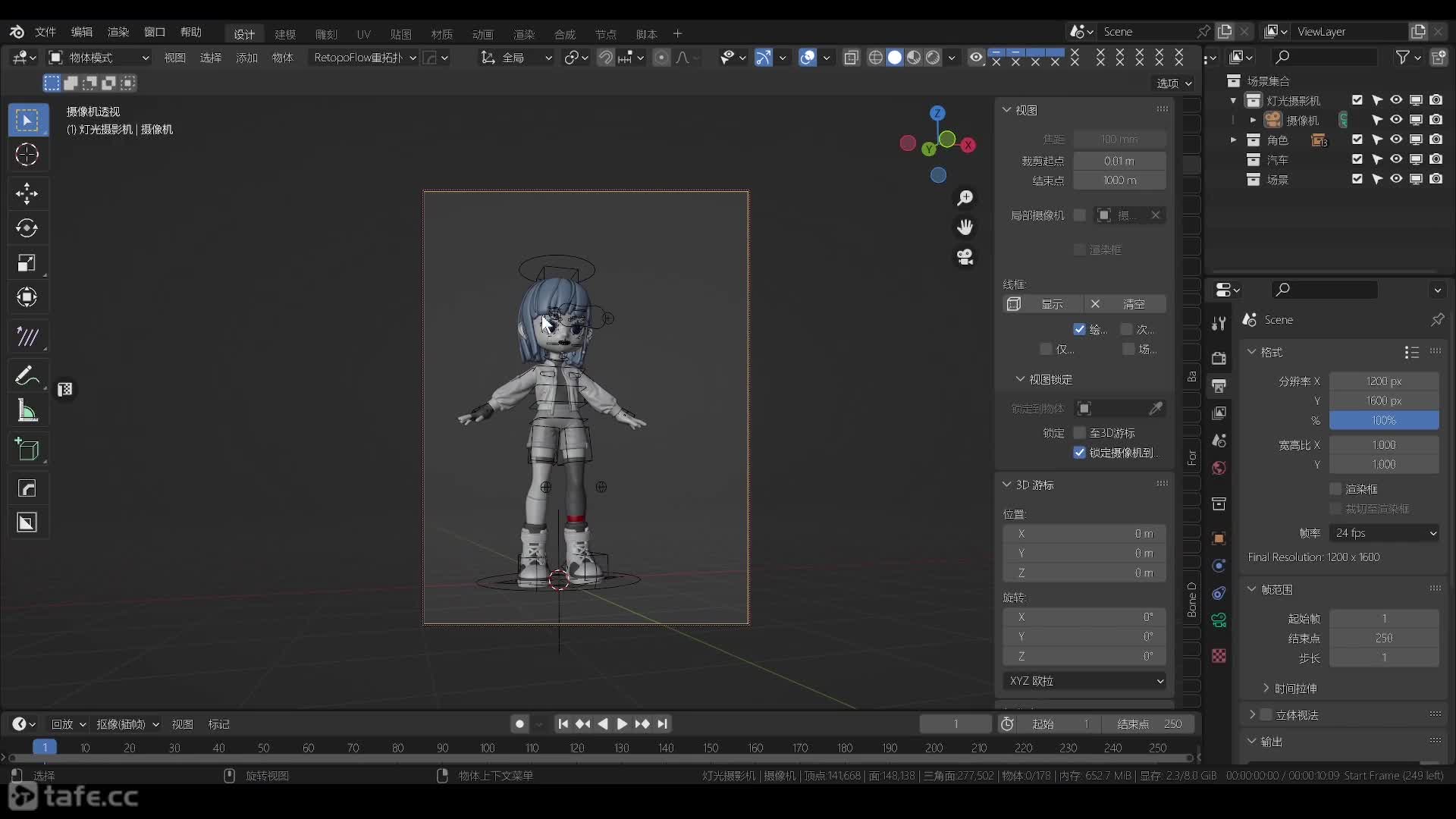
Task: Switch to the UV workspace tab
Action: pos(364,34)
